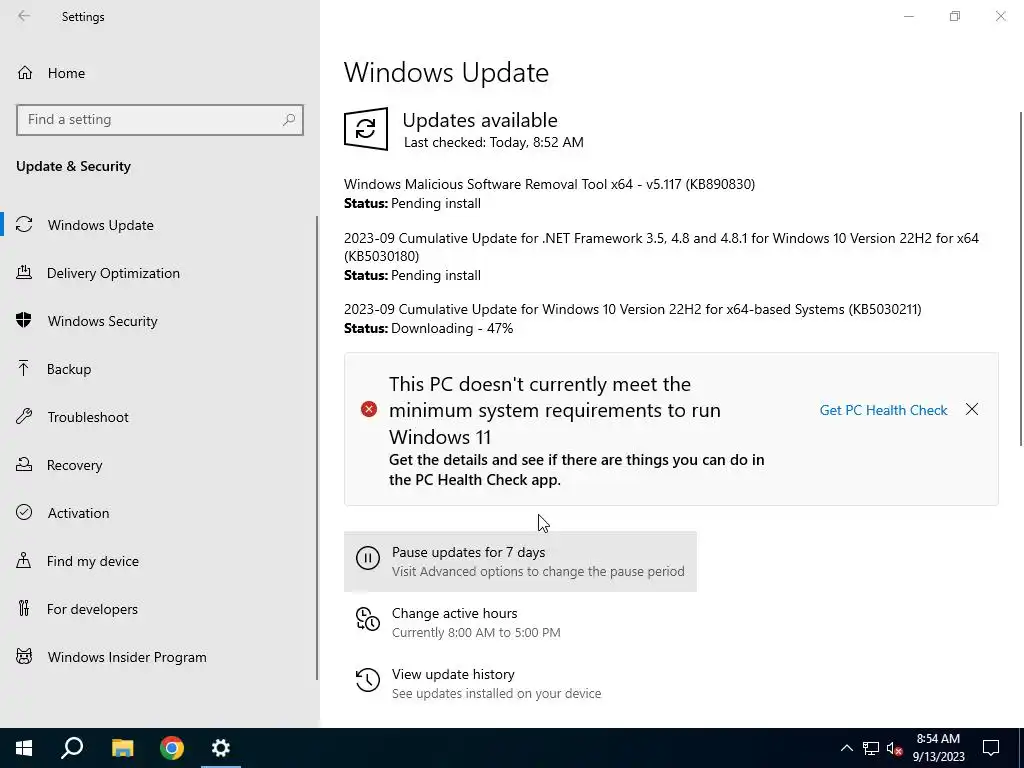Click the network icon in system tray
This screenshot has height=768, width=1024.
coord(871,748)
